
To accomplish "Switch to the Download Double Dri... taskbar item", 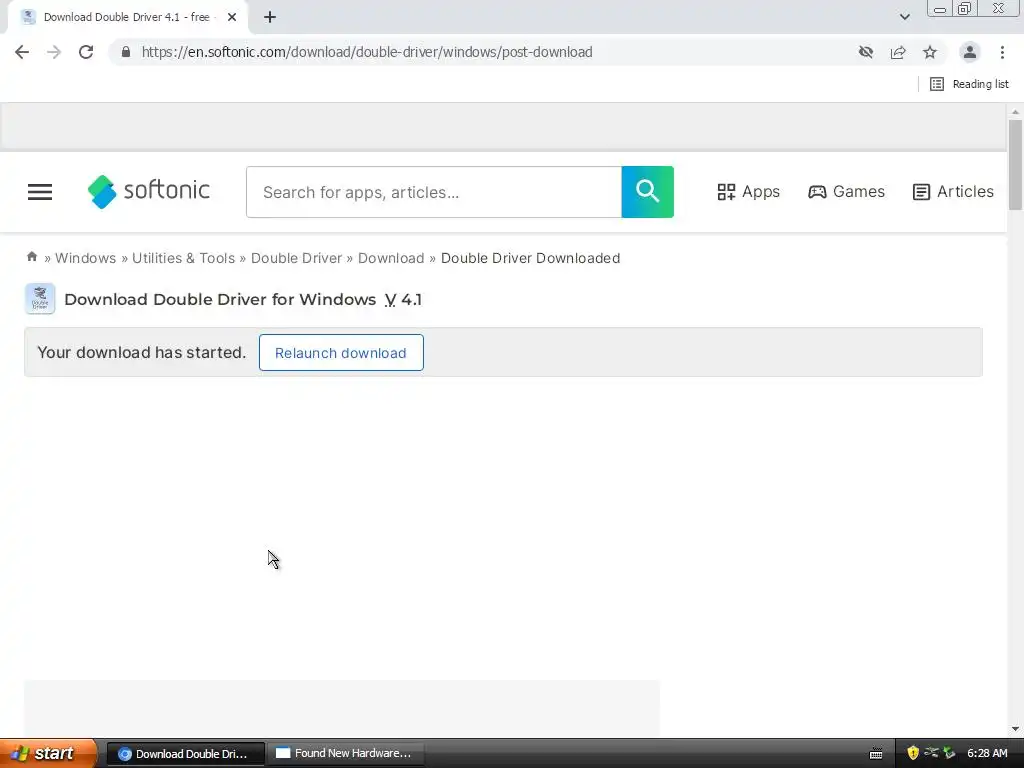I will coord(185,754).
